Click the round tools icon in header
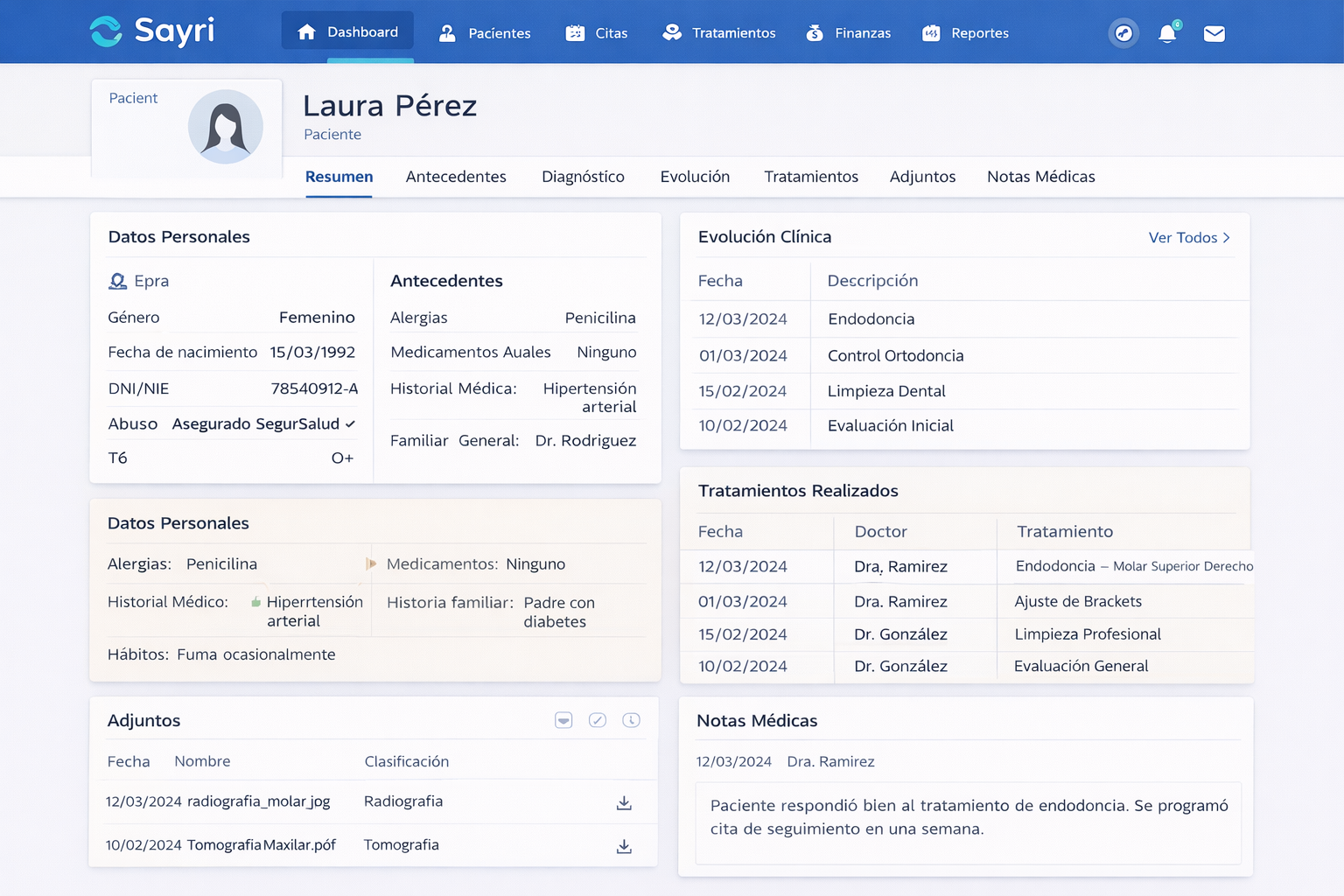 [x=1123, y=34]
